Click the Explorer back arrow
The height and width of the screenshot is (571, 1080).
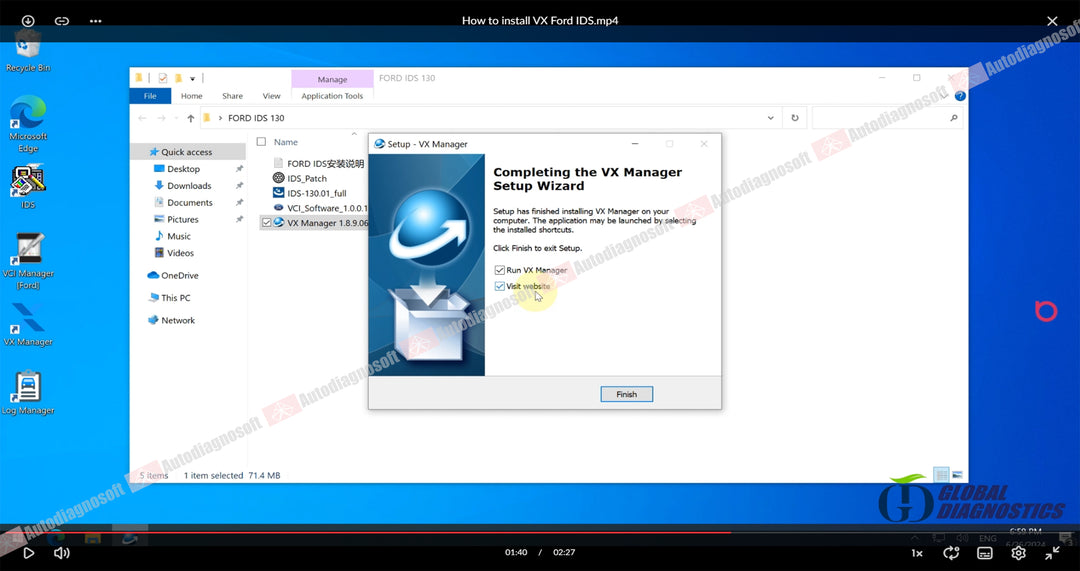143,118
